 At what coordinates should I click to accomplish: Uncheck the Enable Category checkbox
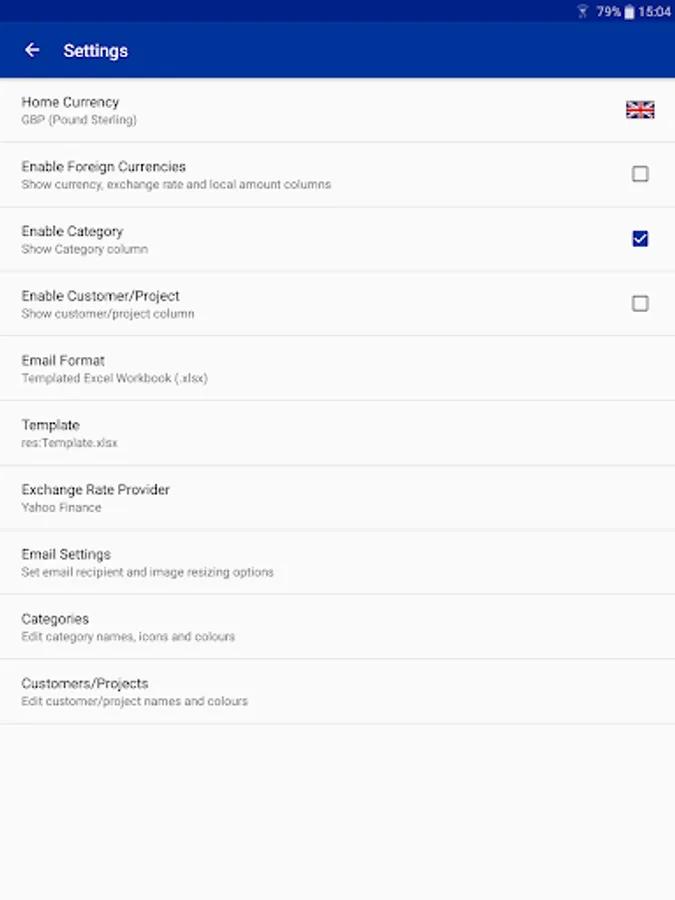tap(640, 238)
